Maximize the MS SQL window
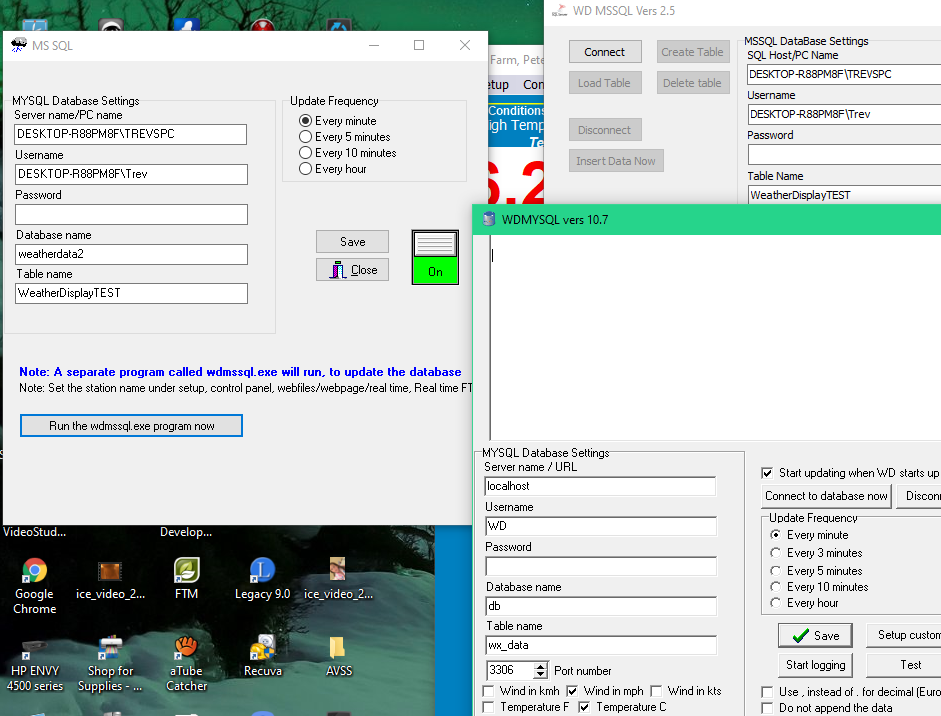 pos(419,45)
